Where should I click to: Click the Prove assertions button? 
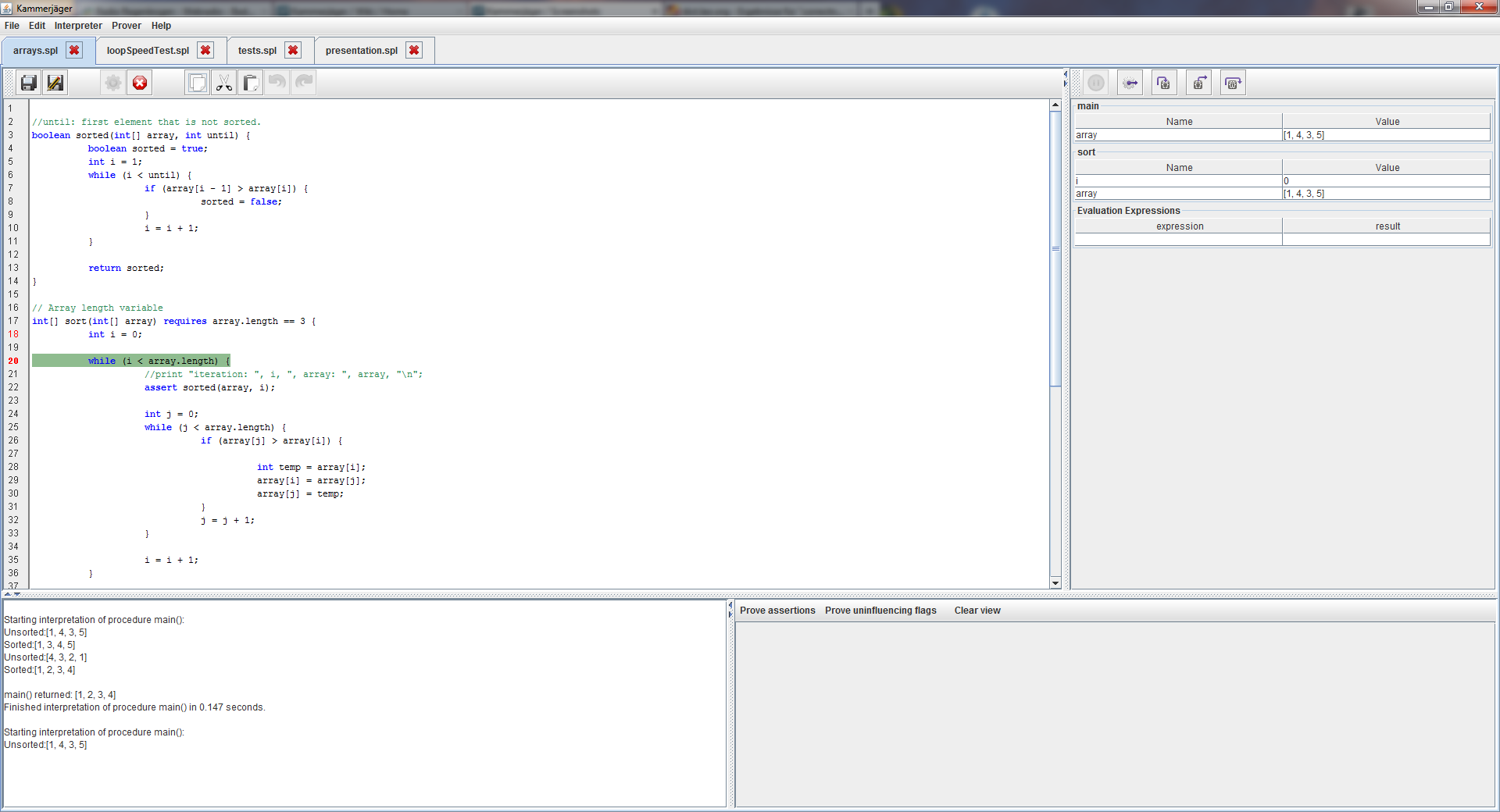[x=777, y=611]
